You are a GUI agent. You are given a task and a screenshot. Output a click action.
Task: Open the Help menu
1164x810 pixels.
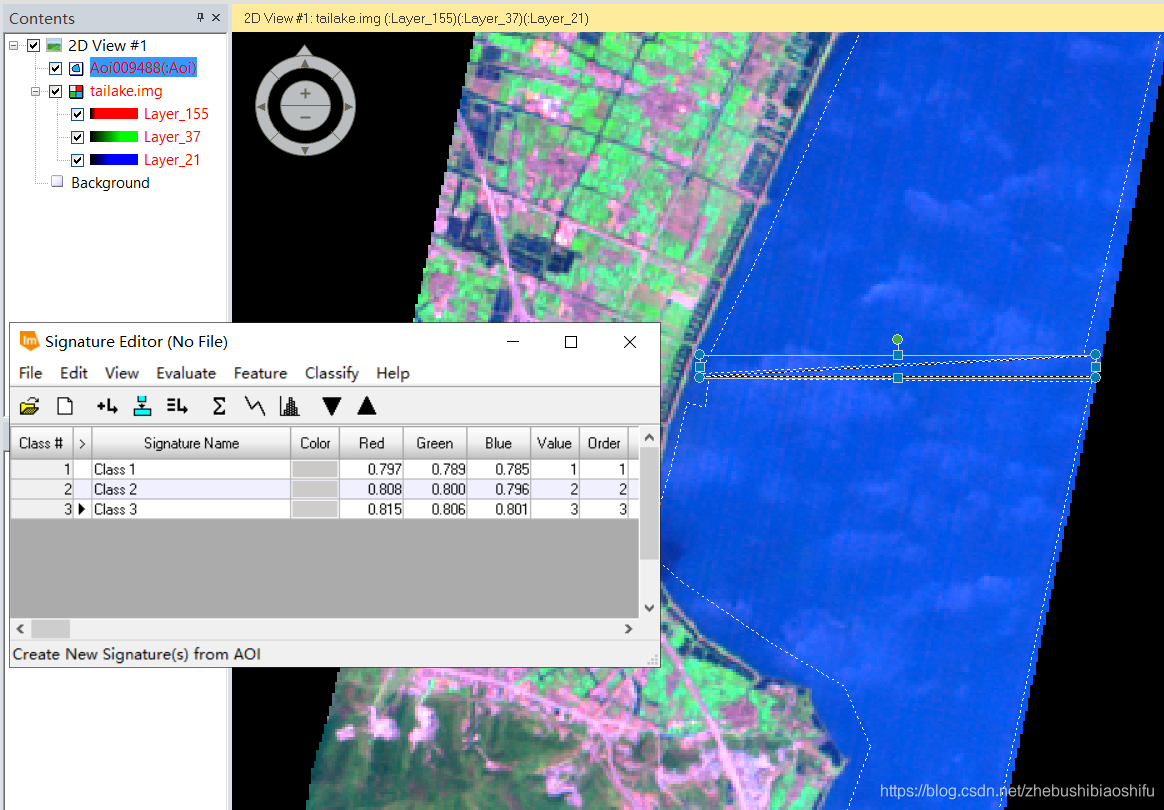click(393, 373)
